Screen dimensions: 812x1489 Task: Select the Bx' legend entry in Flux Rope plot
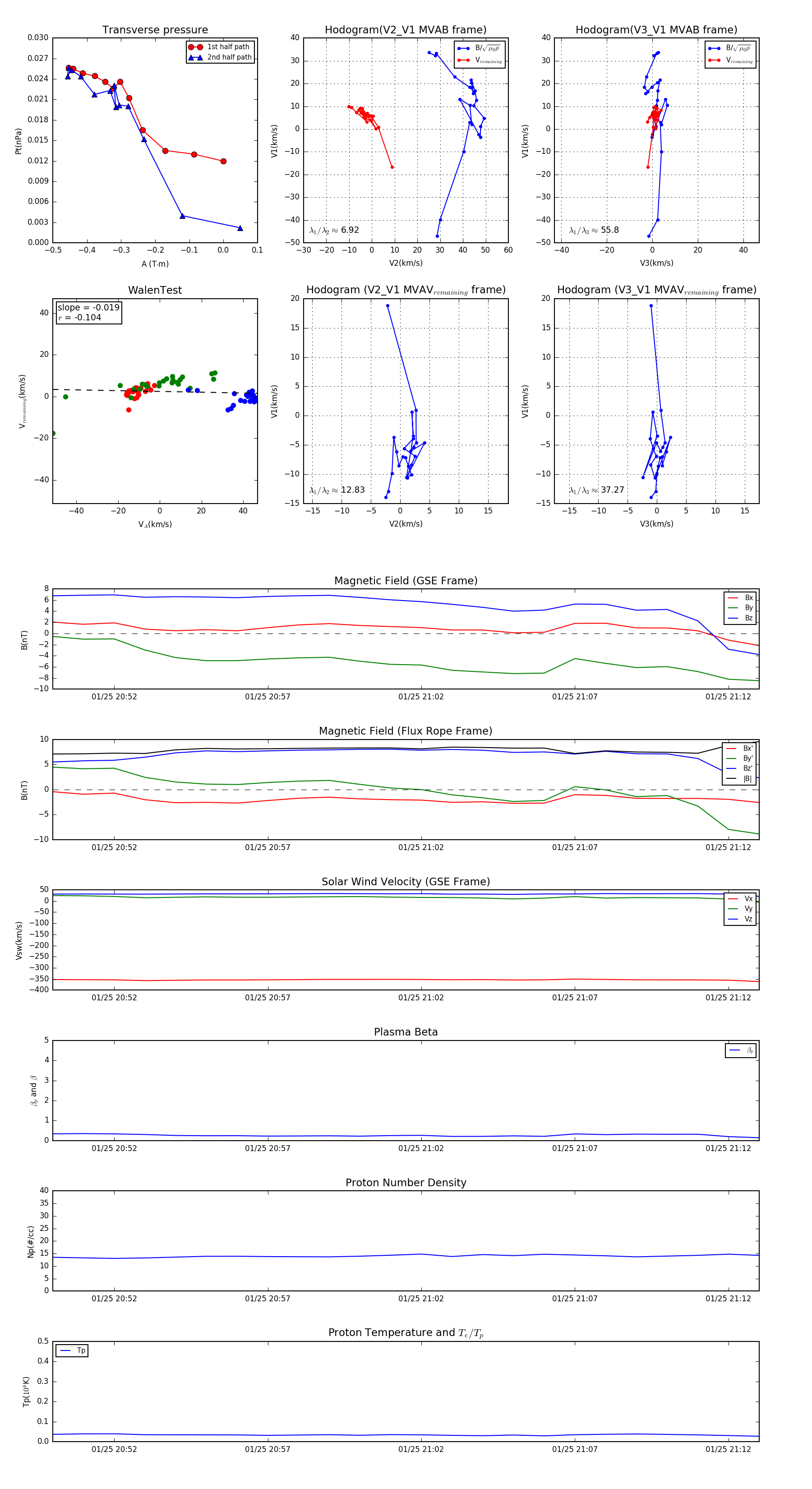[x=739, y=748]
